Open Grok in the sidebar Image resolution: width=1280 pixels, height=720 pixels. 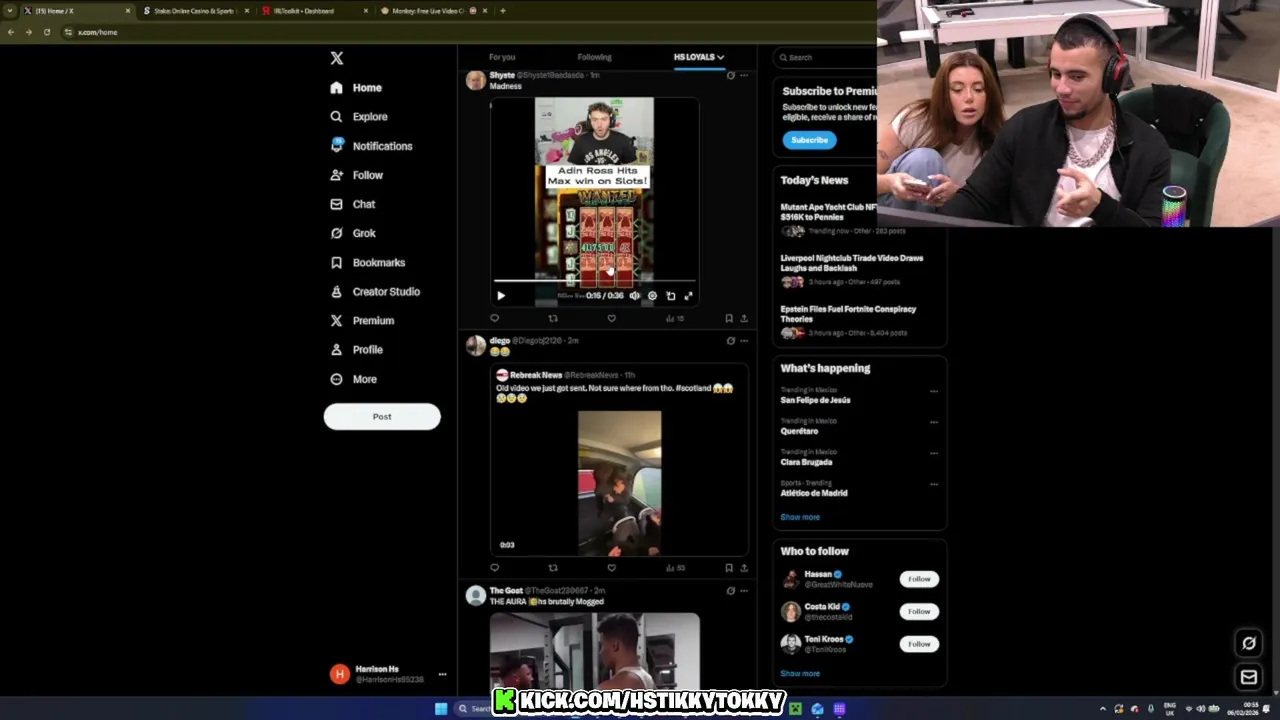(x=353, y=233)
